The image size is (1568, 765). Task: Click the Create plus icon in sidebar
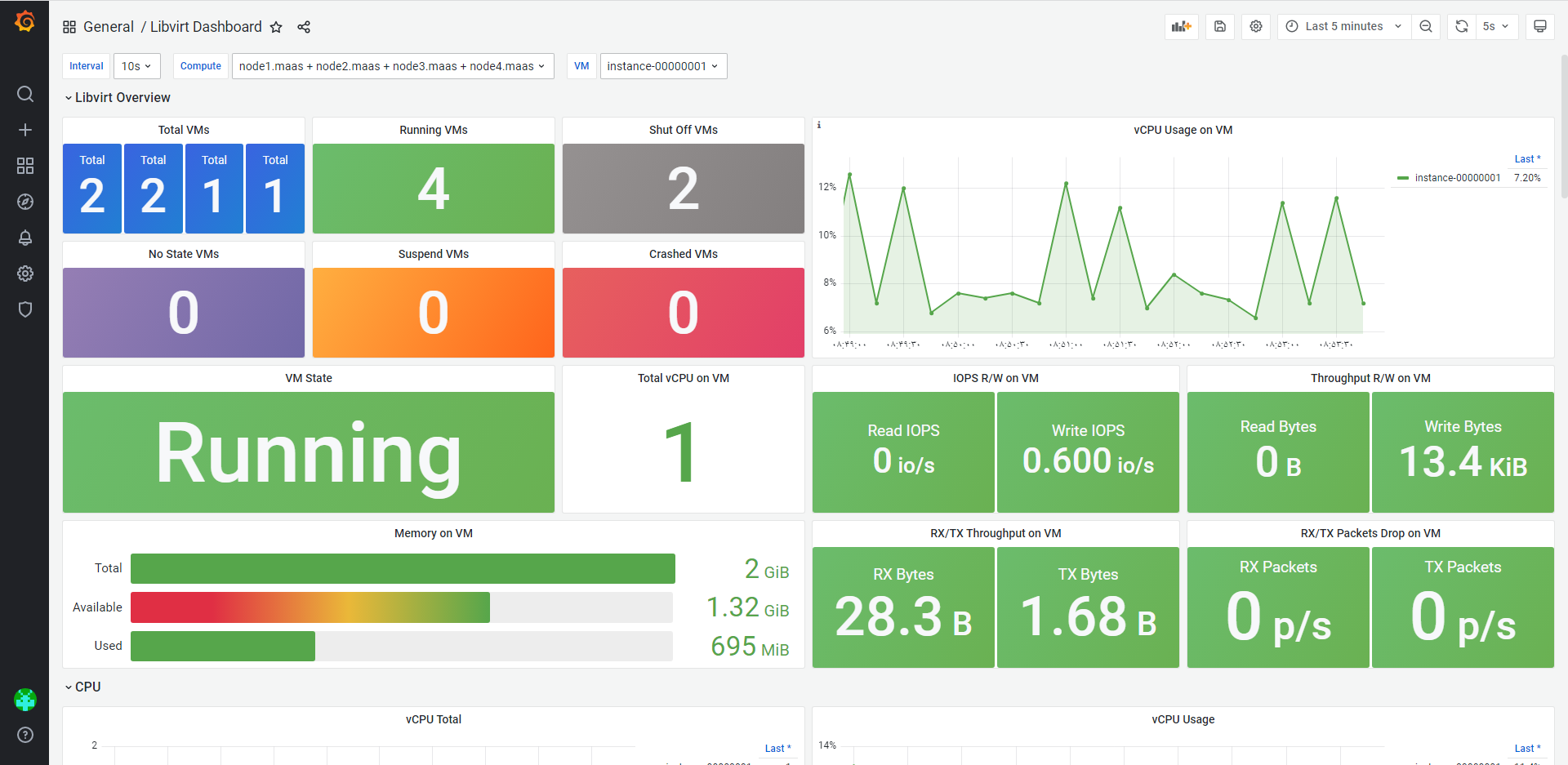[x=25, y=130]
